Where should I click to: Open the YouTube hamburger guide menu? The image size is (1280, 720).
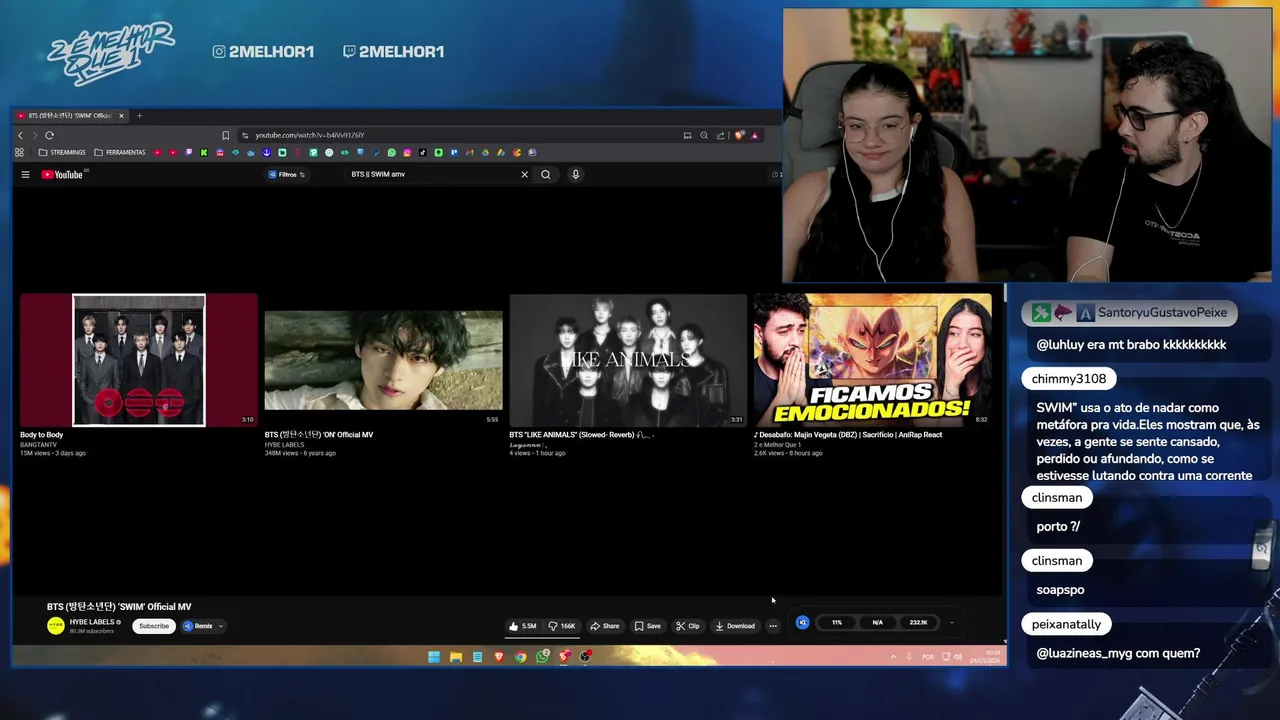tap(25, 174)
